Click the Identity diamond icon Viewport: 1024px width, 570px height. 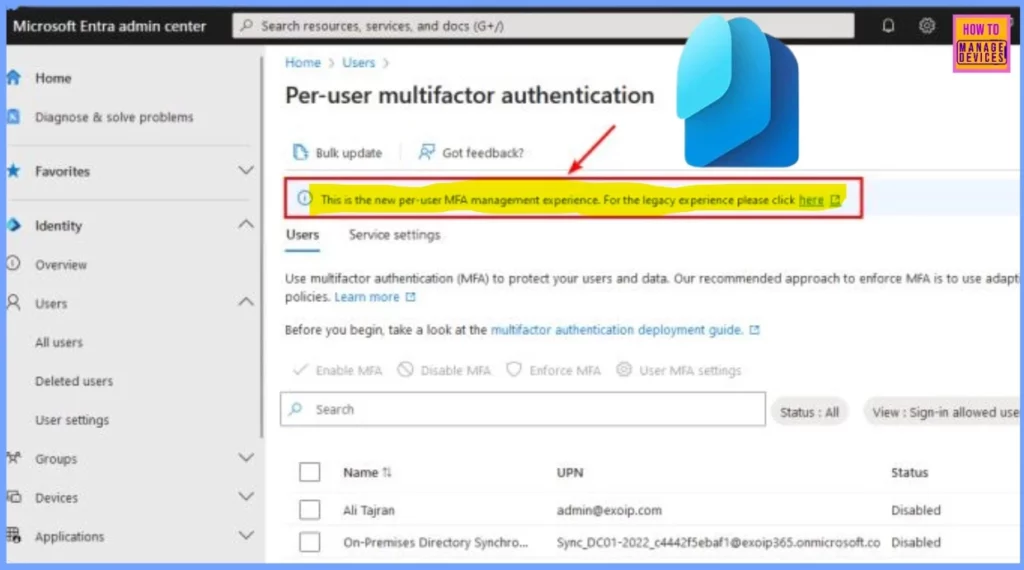(x=14, y=225)
